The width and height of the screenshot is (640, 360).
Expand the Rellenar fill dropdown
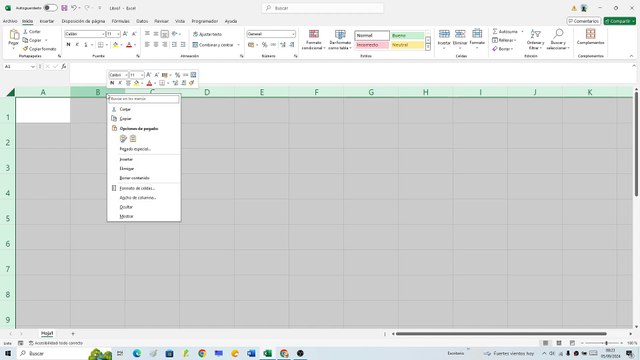point(516,40)
